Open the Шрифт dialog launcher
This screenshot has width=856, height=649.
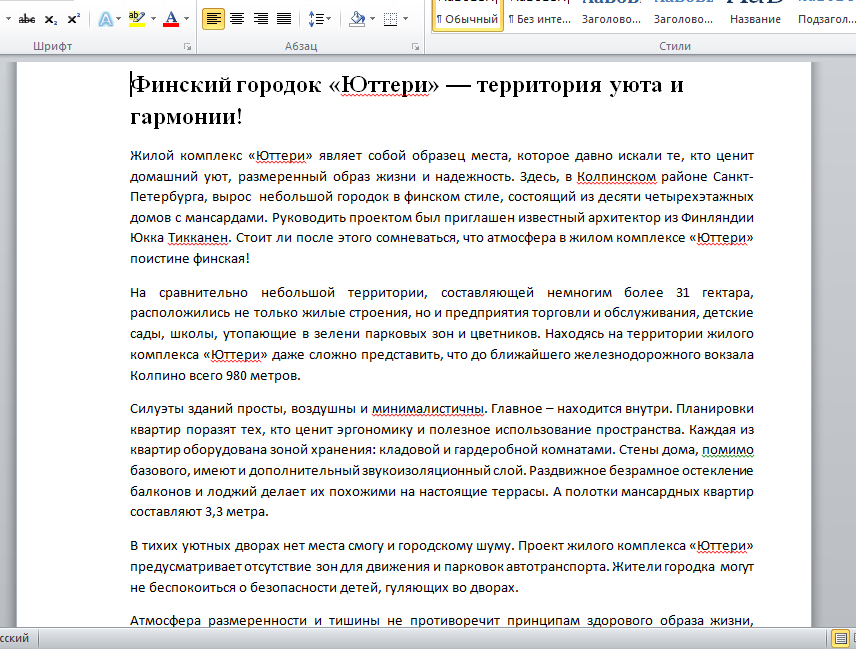(187, 47)
